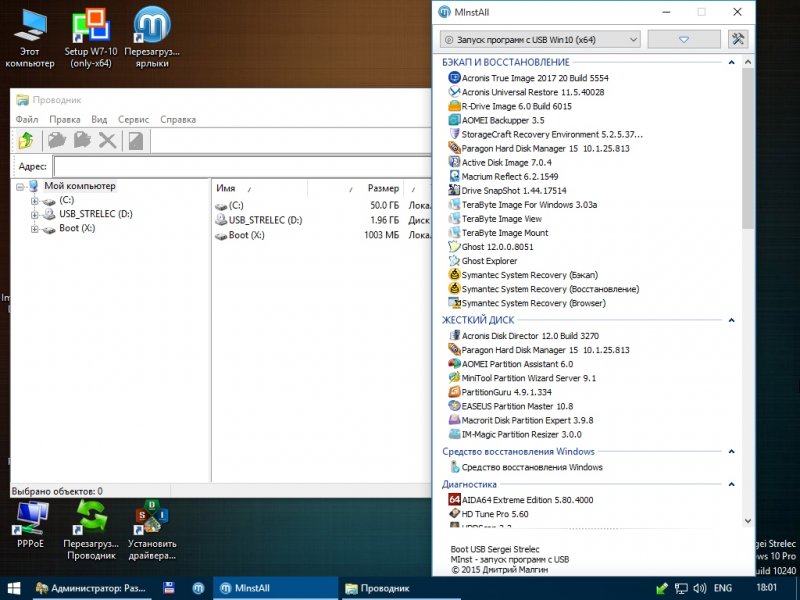Screen dimensions: 800x600
Task: Click MInstAll list scroll down arrow
Action: (x=748, y=521)
